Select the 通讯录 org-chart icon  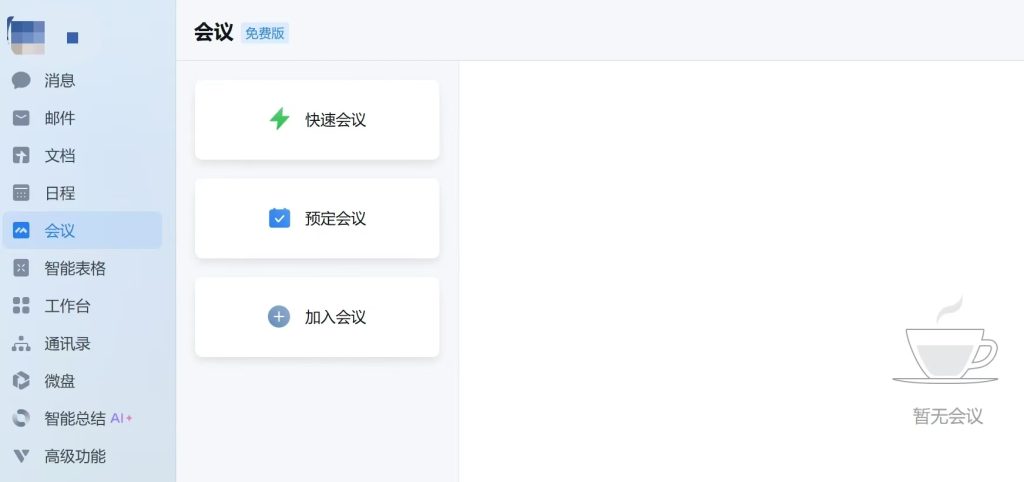(x=21, y=344)
